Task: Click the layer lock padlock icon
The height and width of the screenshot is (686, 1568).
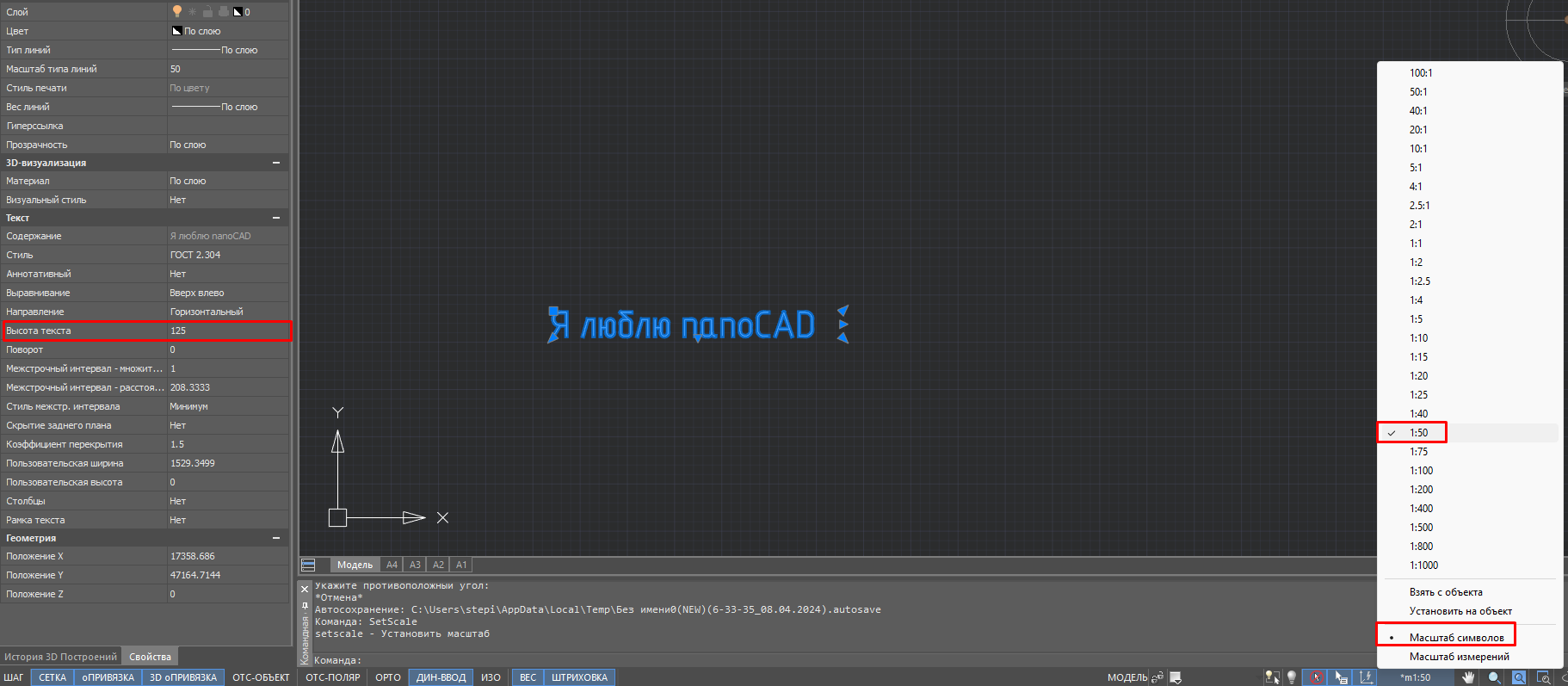Action: pos(208,12)
